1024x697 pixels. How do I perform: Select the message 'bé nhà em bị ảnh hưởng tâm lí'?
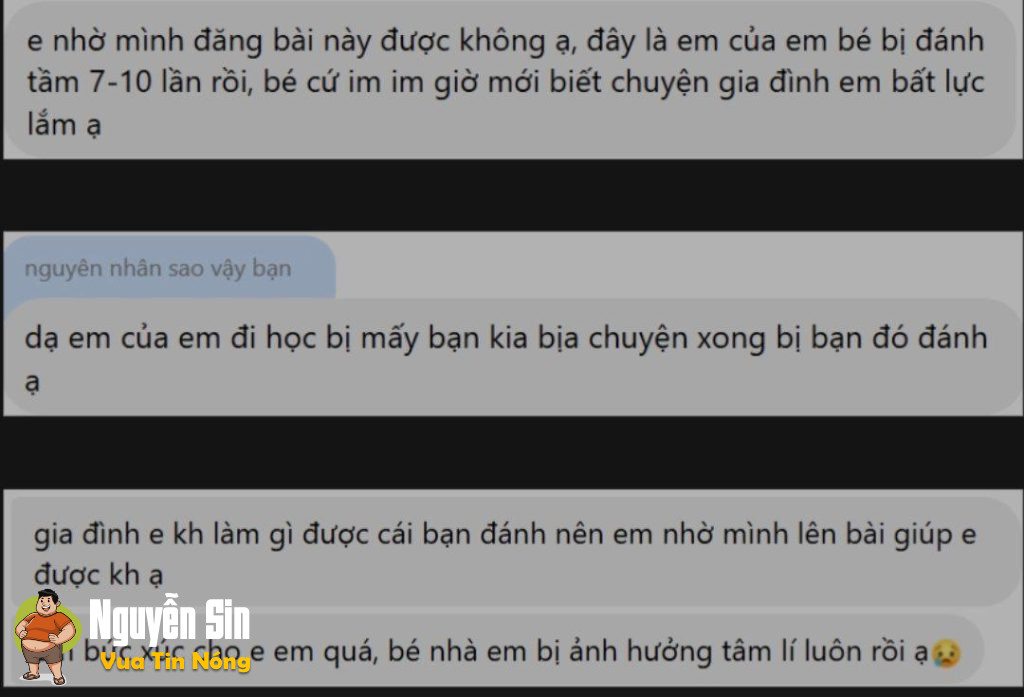[496, 651]
